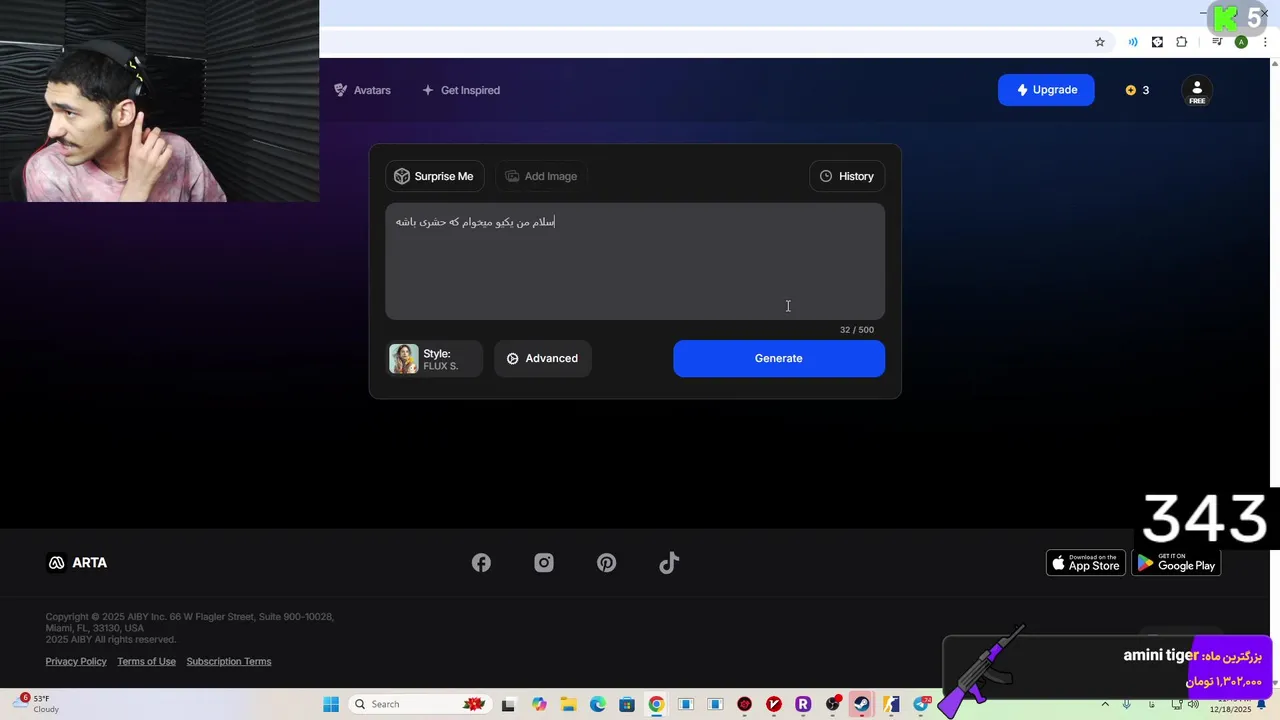This screenshot has width=1280, height=720.
Task: Open ARTA's Pinterest page icon
Action: pyautogui.click(x=606, y=563)
